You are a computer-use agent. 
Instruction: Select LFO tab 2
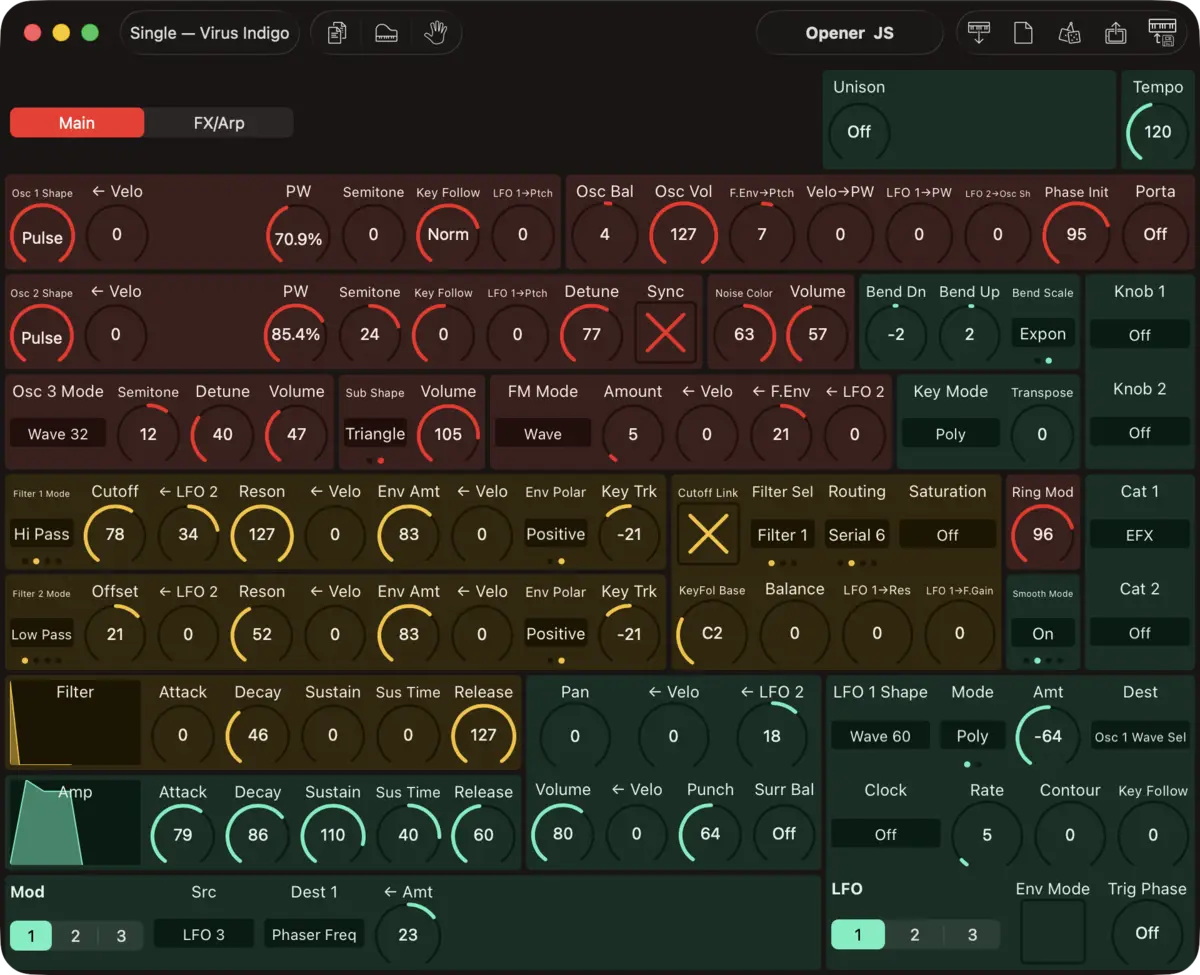[915, 934]
